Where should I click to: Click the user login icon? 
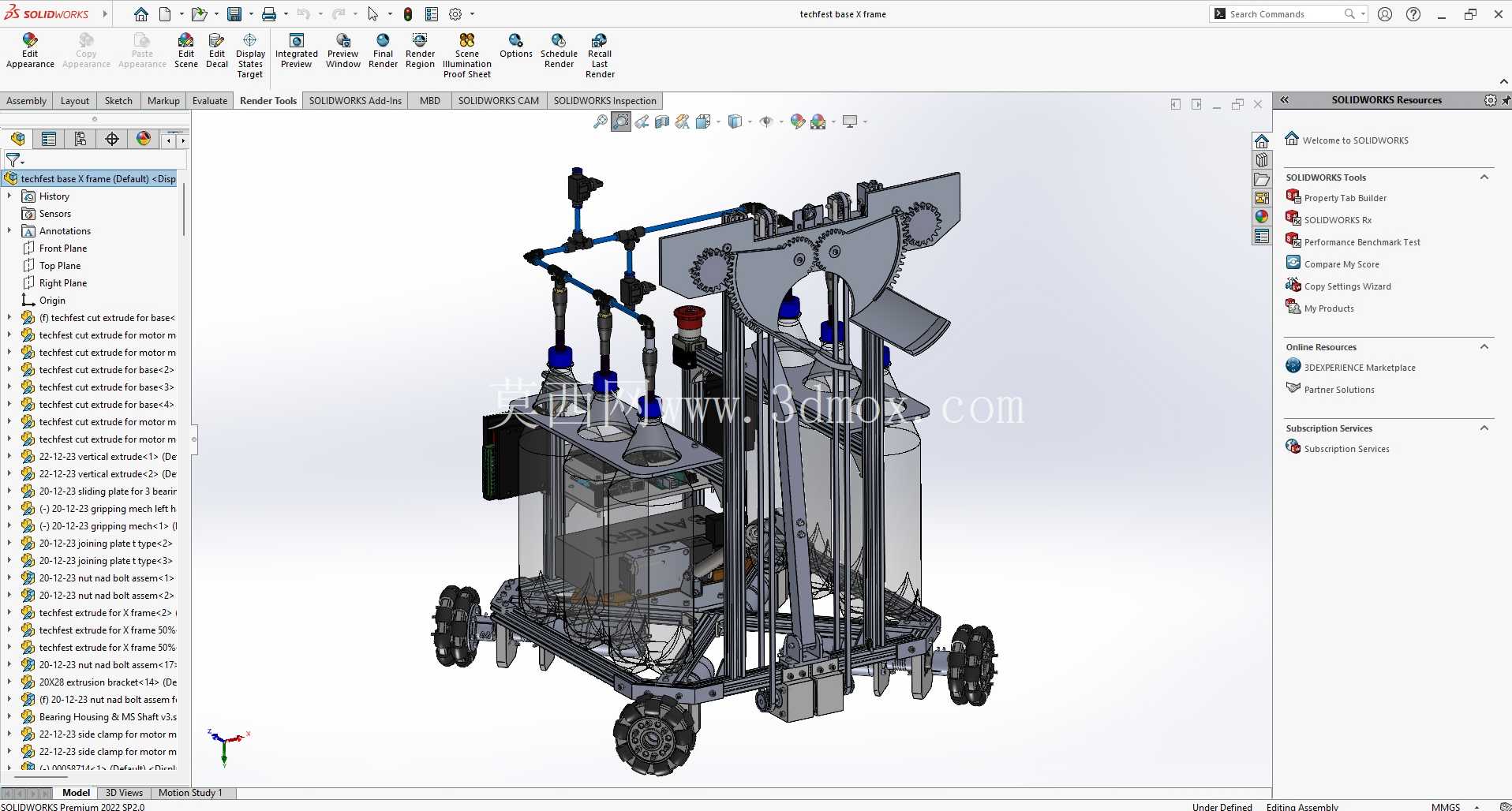tap(1385, 14)
